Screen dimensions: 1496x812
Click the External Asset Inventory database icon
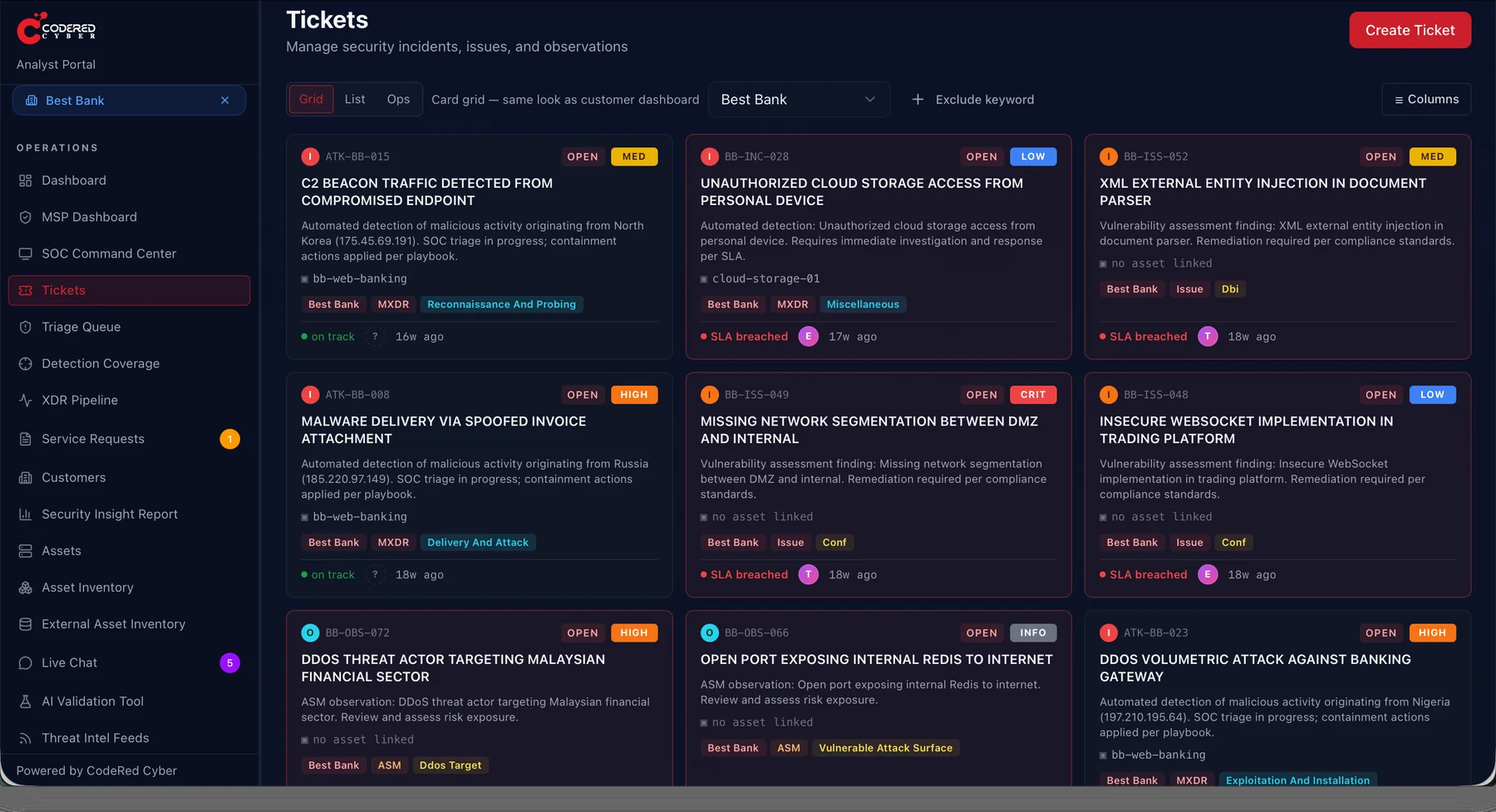tap(26, 624)
